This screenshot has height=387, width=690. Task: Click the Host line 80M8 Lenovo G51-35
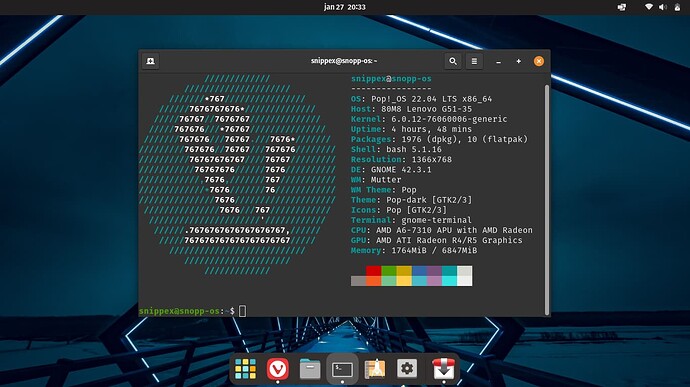click(x=411, y=109)
